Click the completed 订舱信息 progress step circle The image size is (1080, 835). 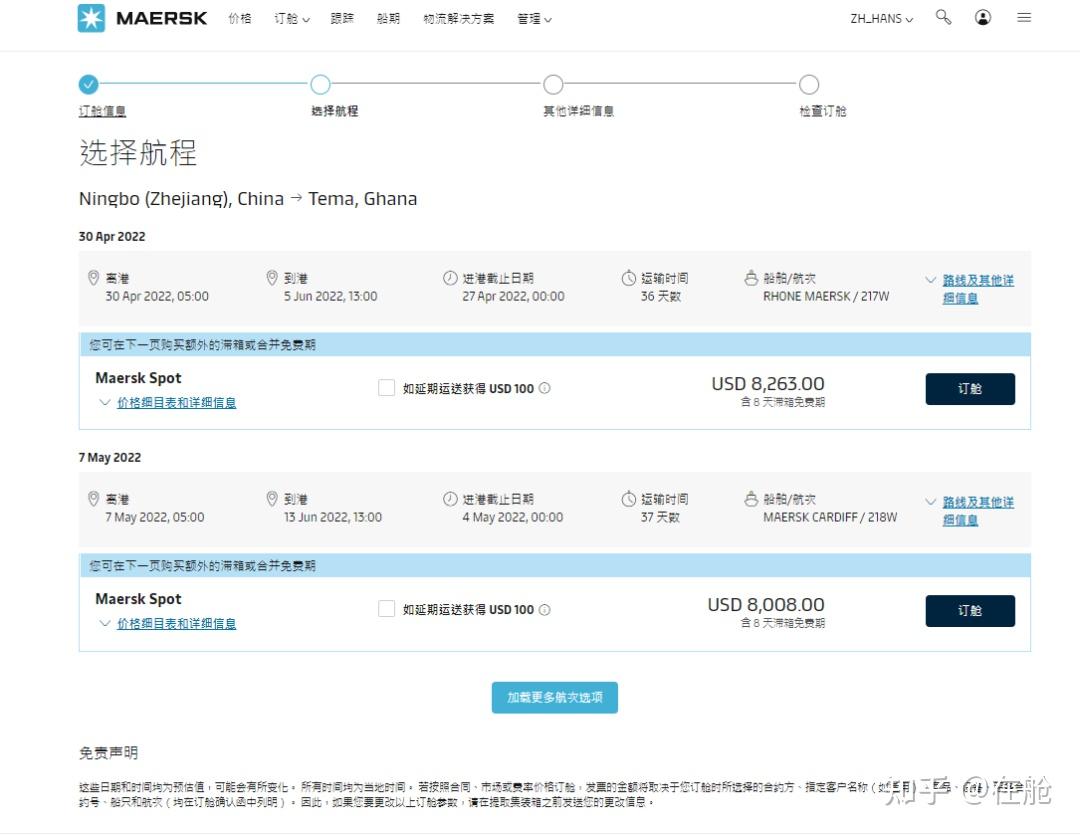point(88,85)
